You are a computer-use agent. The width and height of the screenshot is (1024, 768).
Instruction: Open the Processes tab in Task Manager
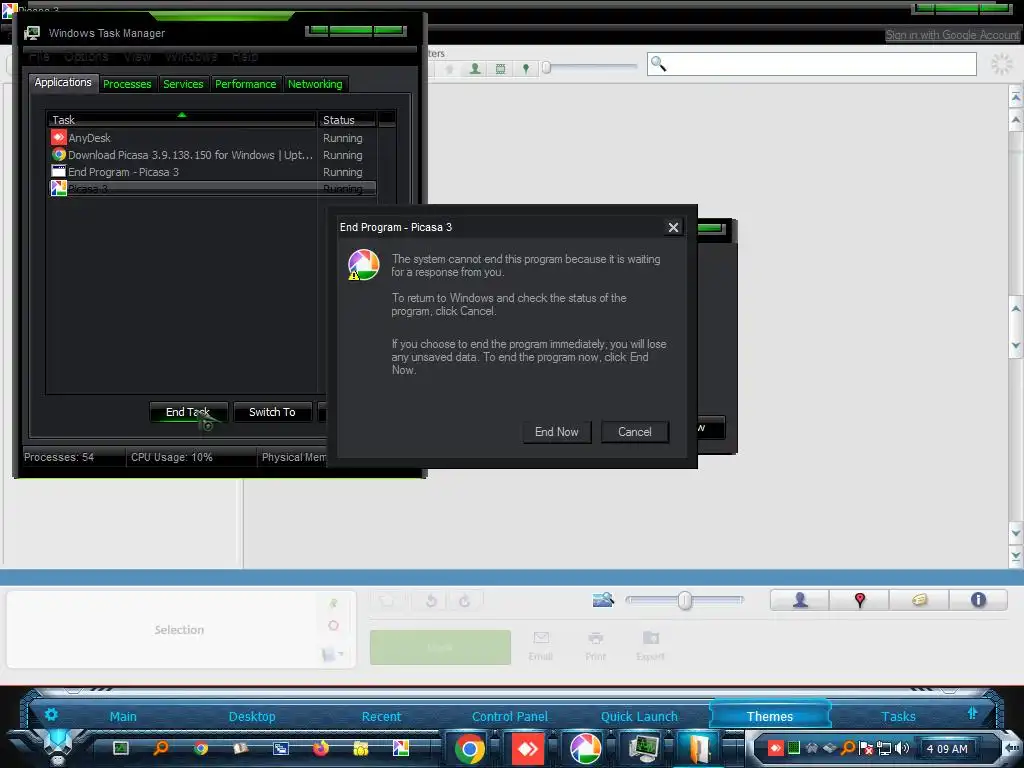[x=127, y=84]
